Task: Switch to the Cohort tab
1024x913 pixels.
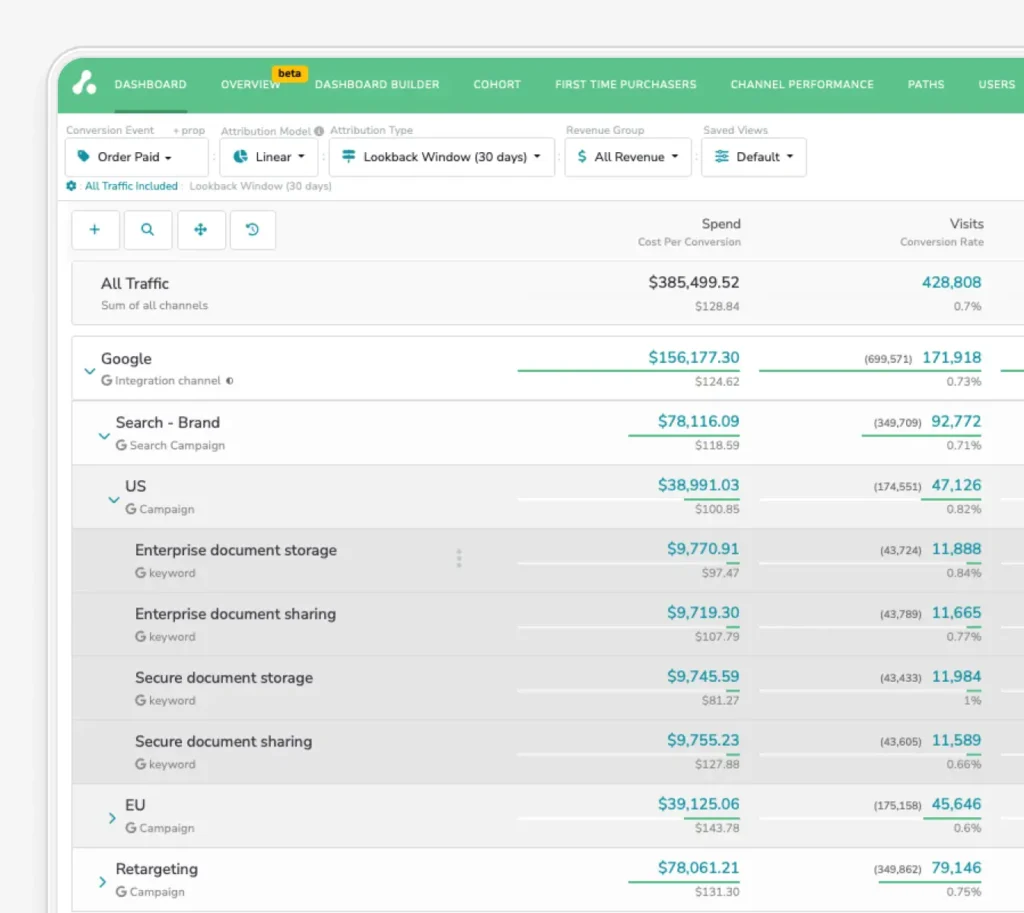Action: point(497,85)
